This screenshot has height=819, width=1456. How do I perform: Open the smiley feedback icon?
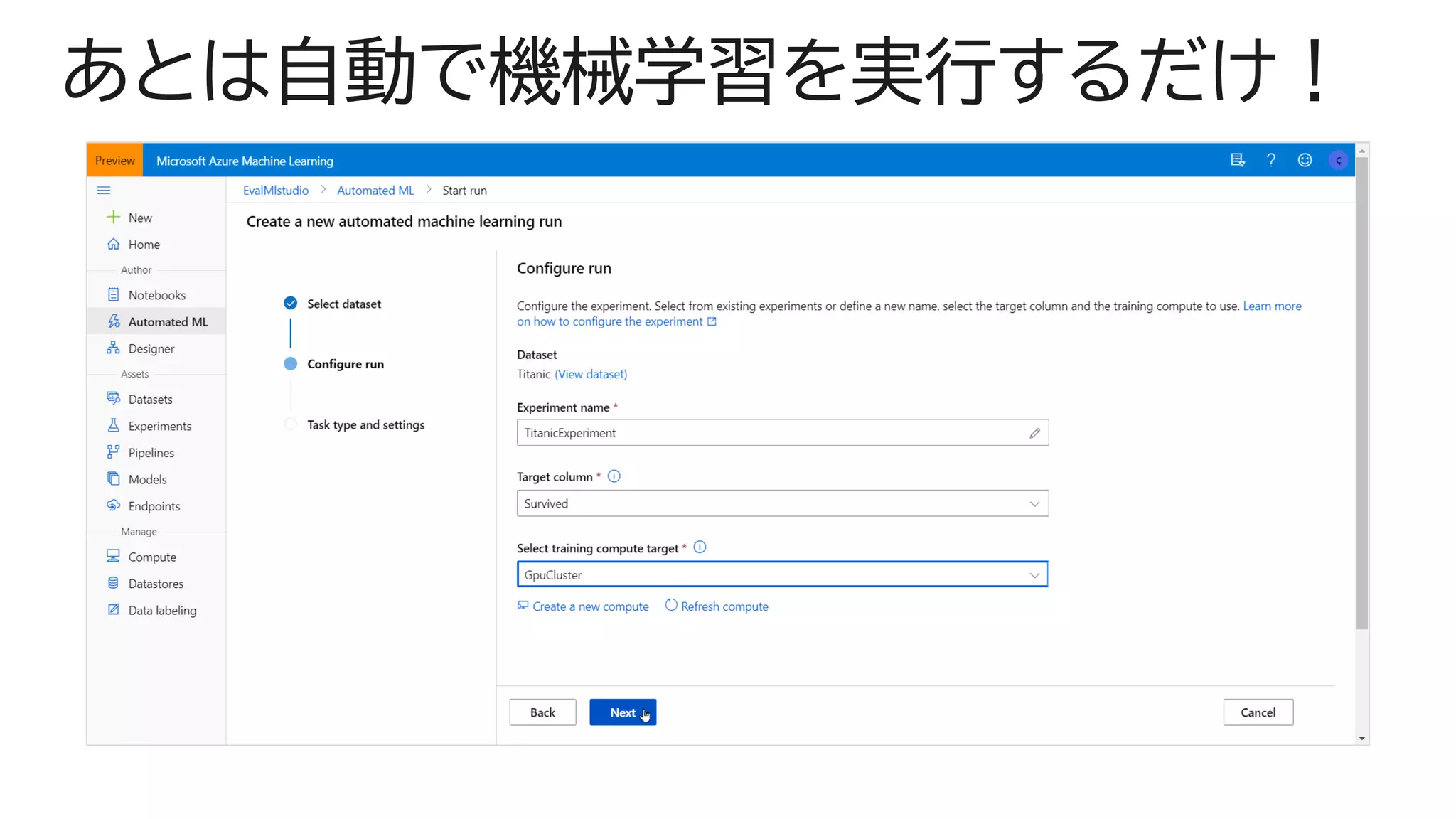pyautogui.click(x=1305, y=160)
